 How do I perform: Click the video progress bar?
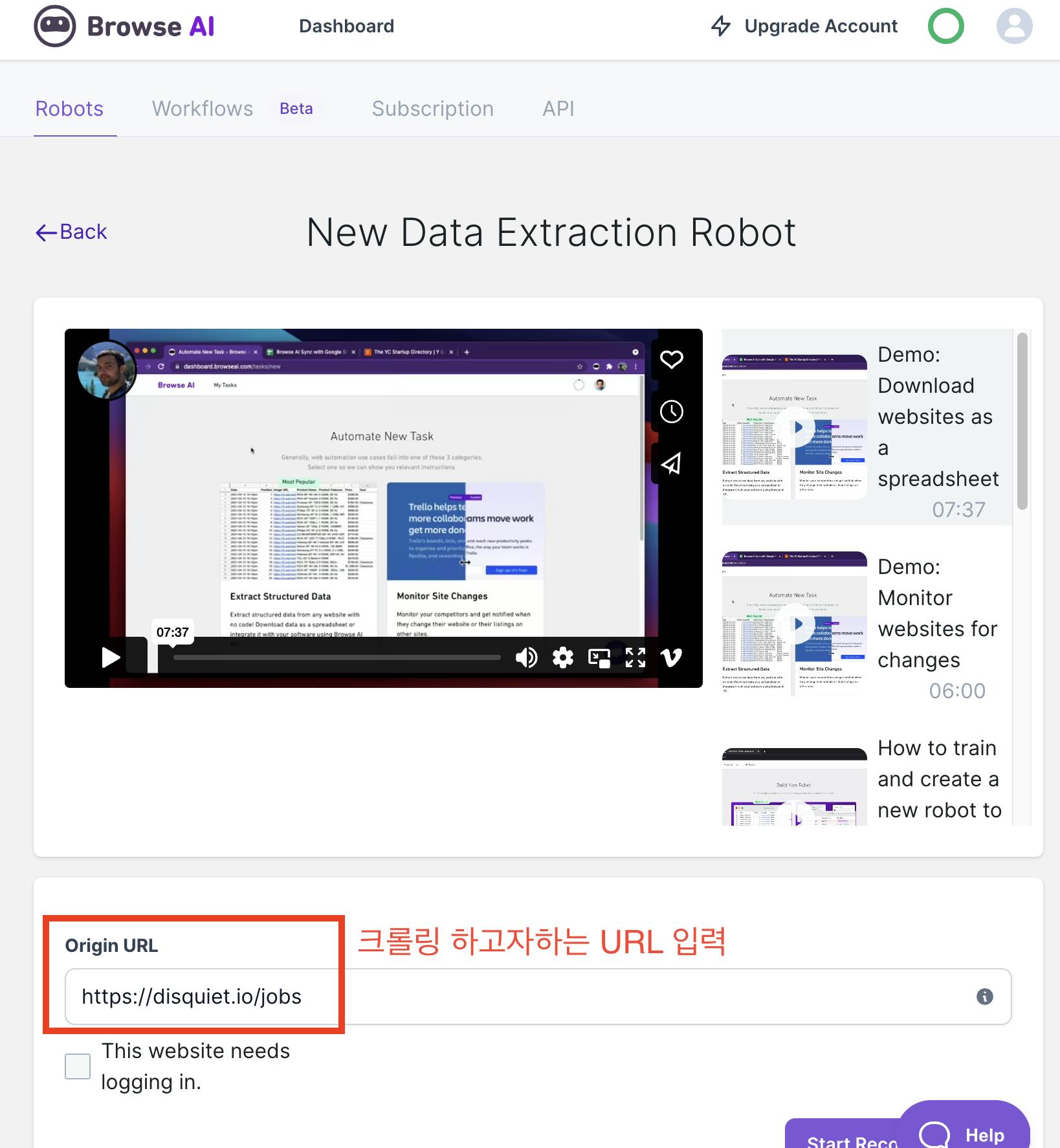tap(337, 657)
